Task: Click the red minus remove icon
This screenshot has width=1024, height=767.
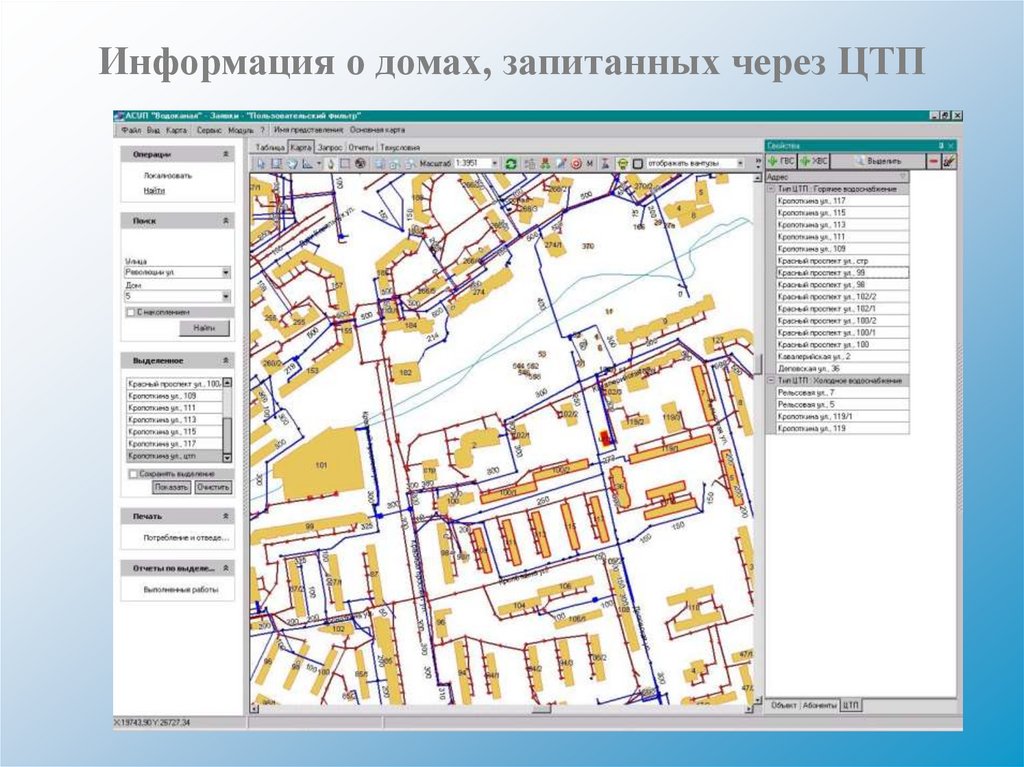Action: [x=934, y=160]
